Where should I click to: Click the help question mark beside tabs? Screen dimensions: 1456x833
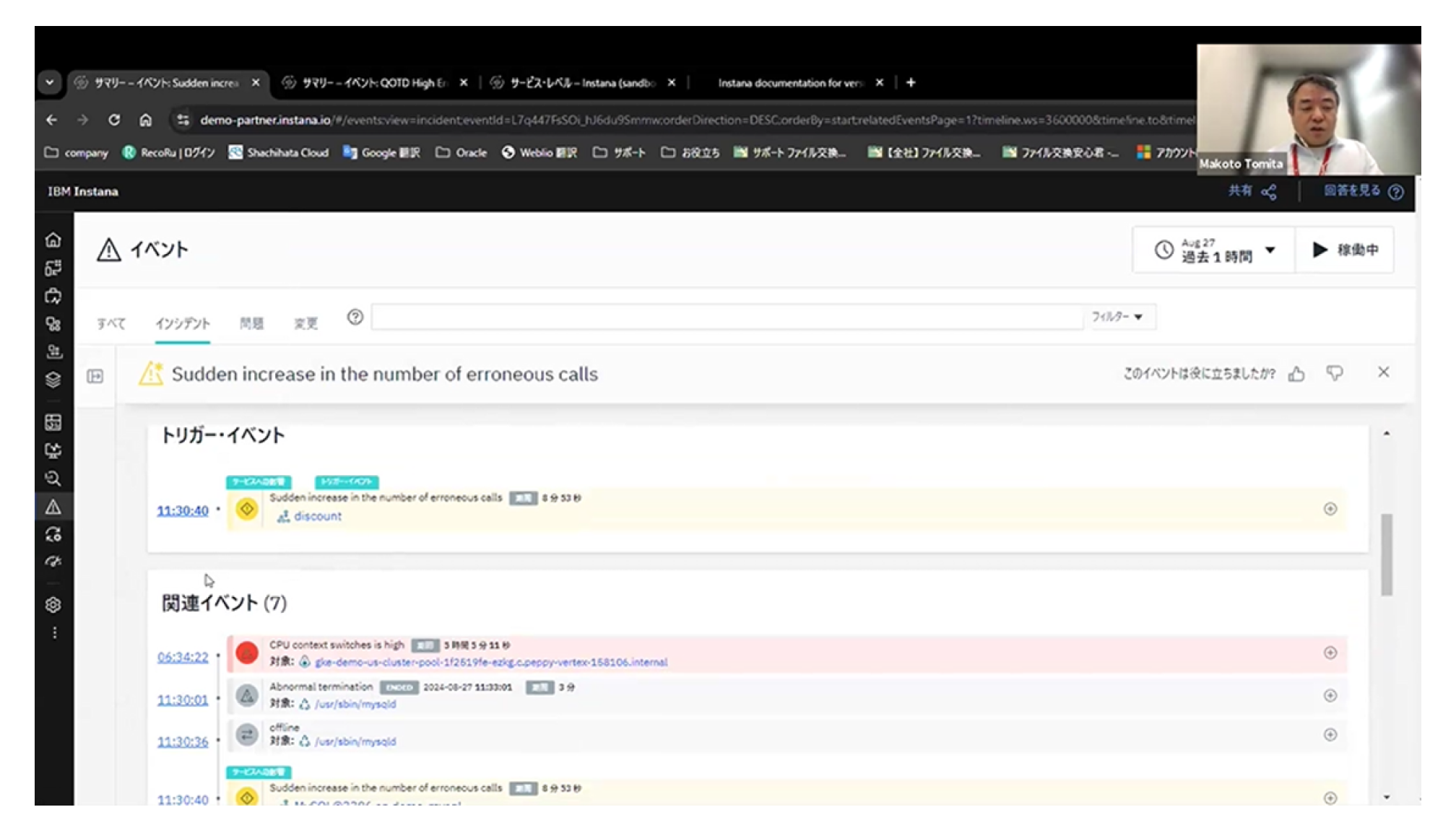click(355, 317)
